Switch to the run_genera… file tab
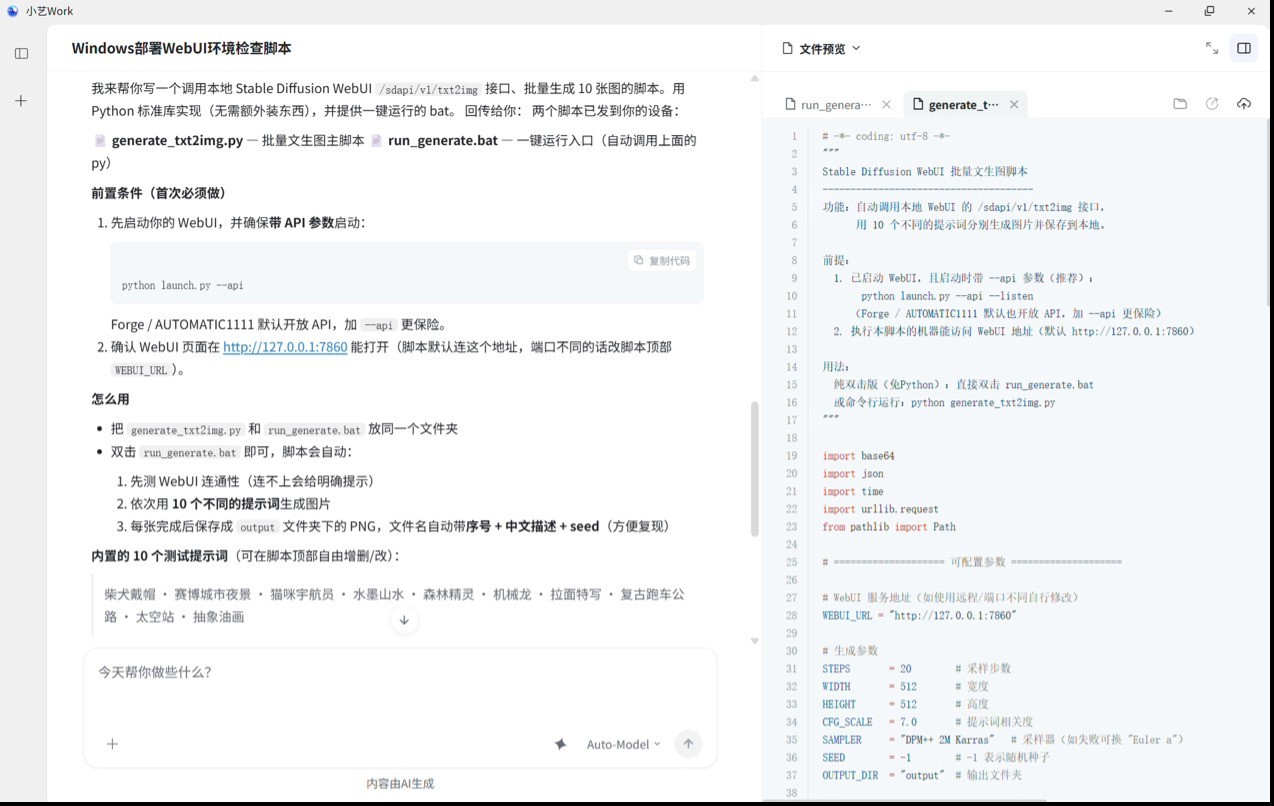This screenshot has width=1274, height=806. click(x=828, y=104)
